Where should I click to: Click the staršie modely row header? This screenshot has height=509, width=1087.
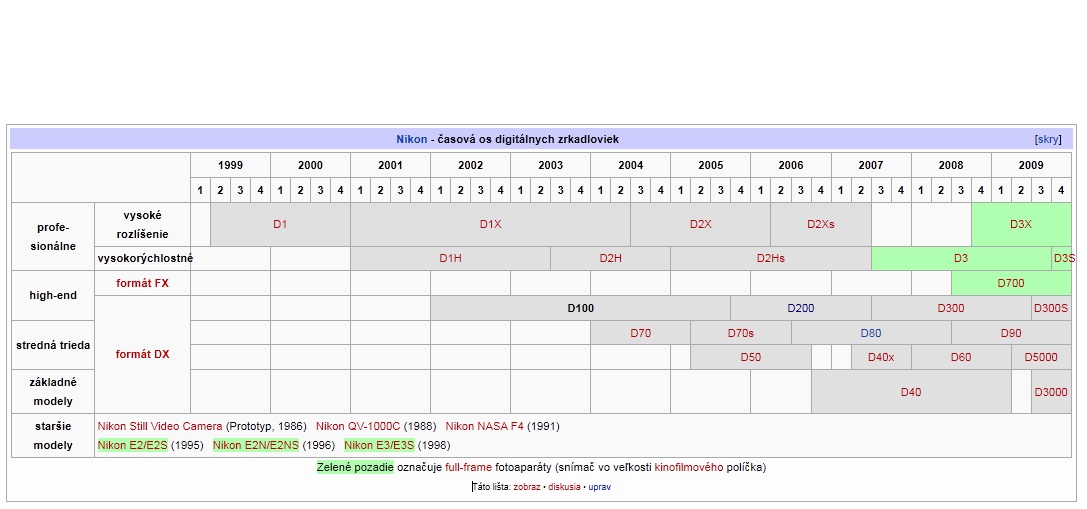tap(53, 435)
